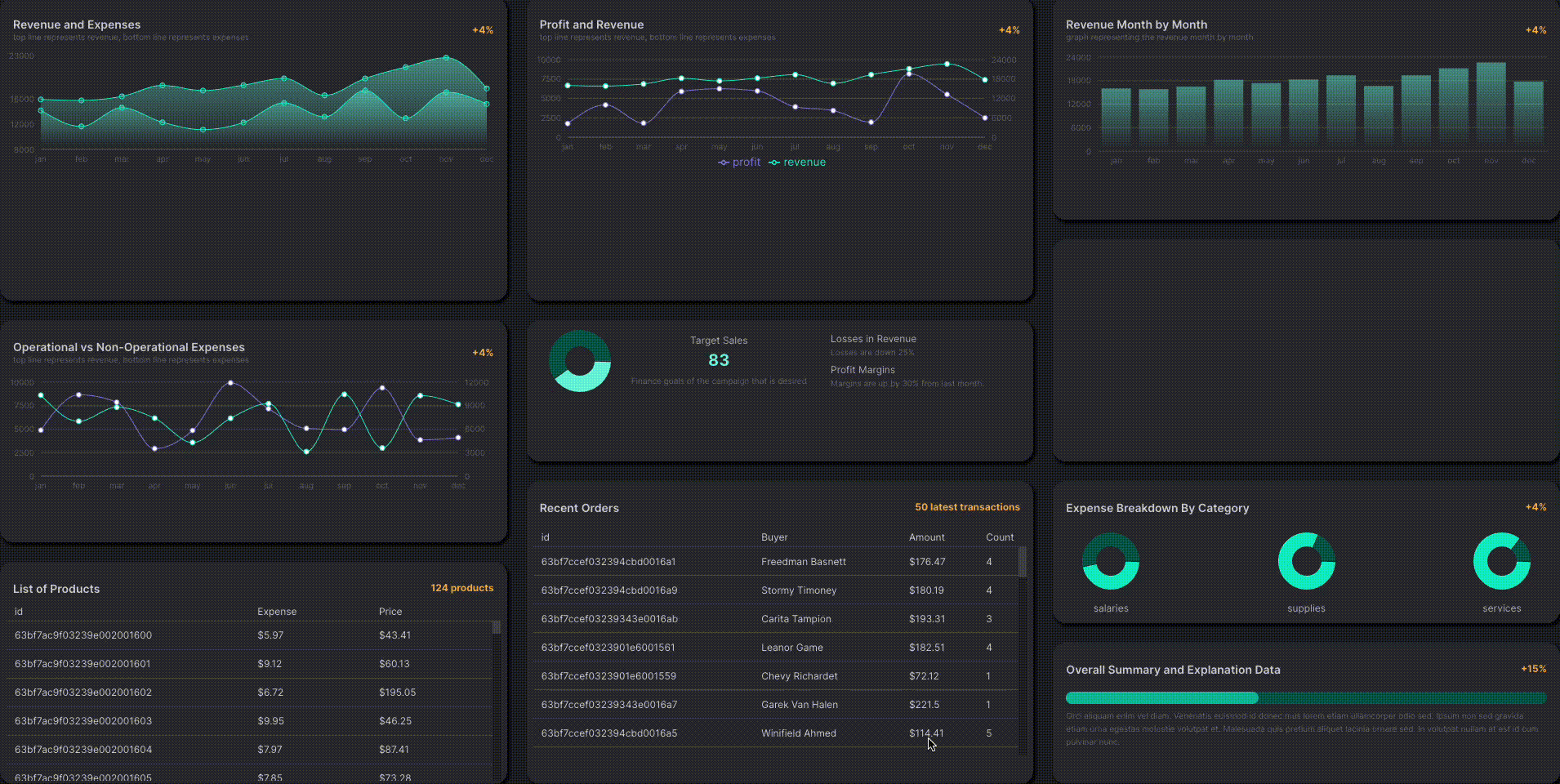Click the List of Products scrollbar
This screenshot has height=784, width=1560.
(496, 627)
